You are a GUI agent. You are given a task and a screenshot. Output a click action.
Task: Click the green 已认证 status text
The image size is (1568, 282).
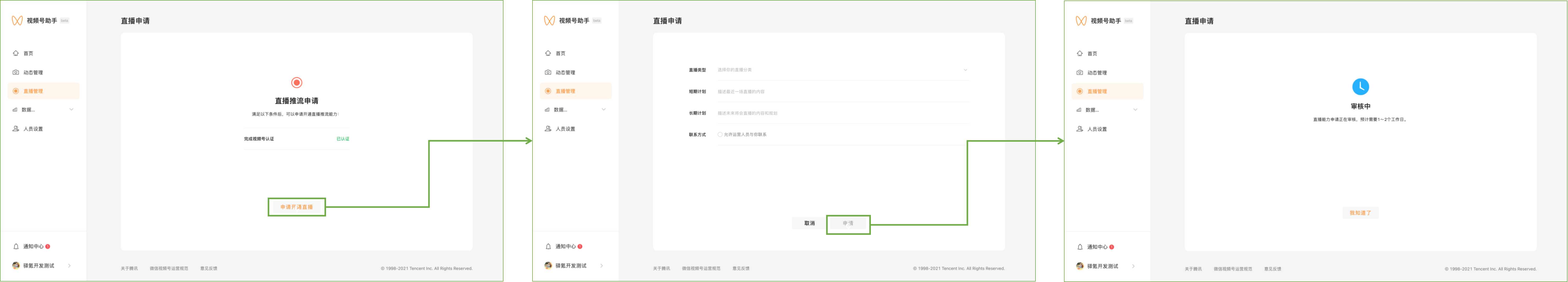click(x=343, y=139)
